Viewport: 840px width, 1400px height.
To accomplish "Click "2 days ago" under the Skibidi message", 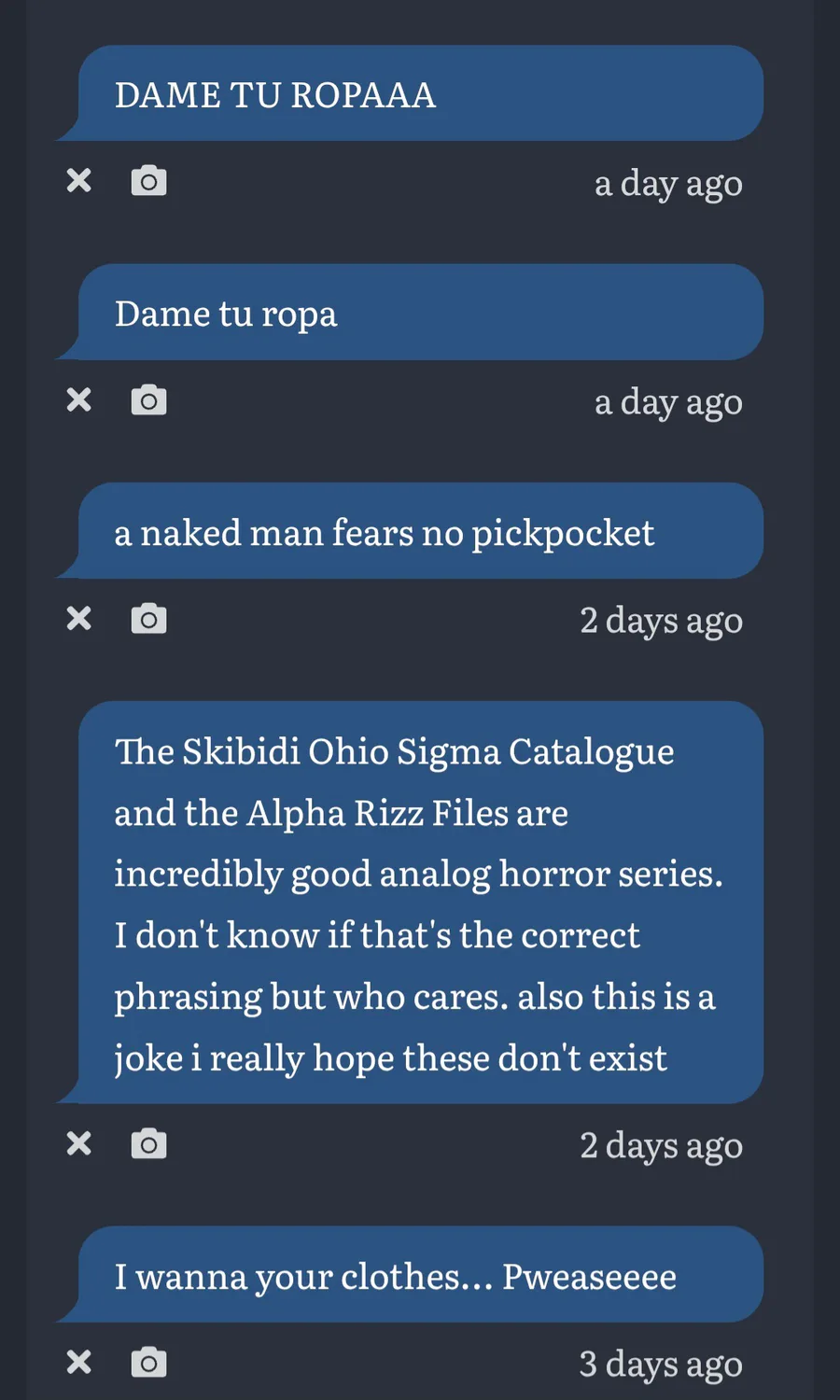I will tap(661, 1145).
